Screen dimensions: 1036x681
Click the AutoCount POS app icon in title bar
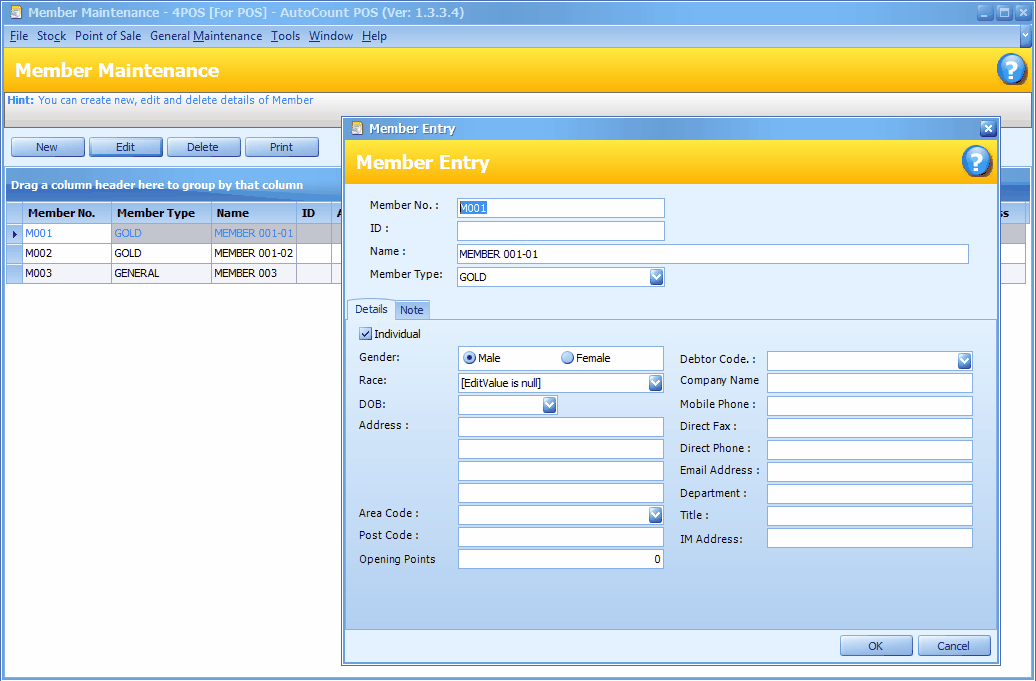(x=16, y=13)
